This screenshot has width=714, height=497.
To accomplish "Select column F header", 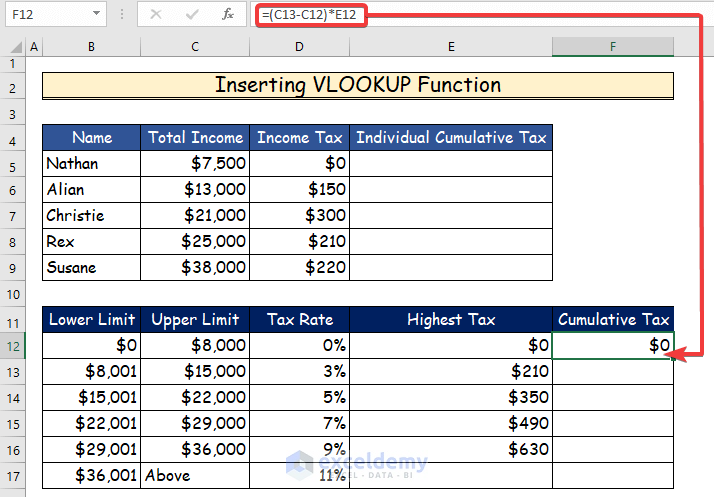I will 613,47.
